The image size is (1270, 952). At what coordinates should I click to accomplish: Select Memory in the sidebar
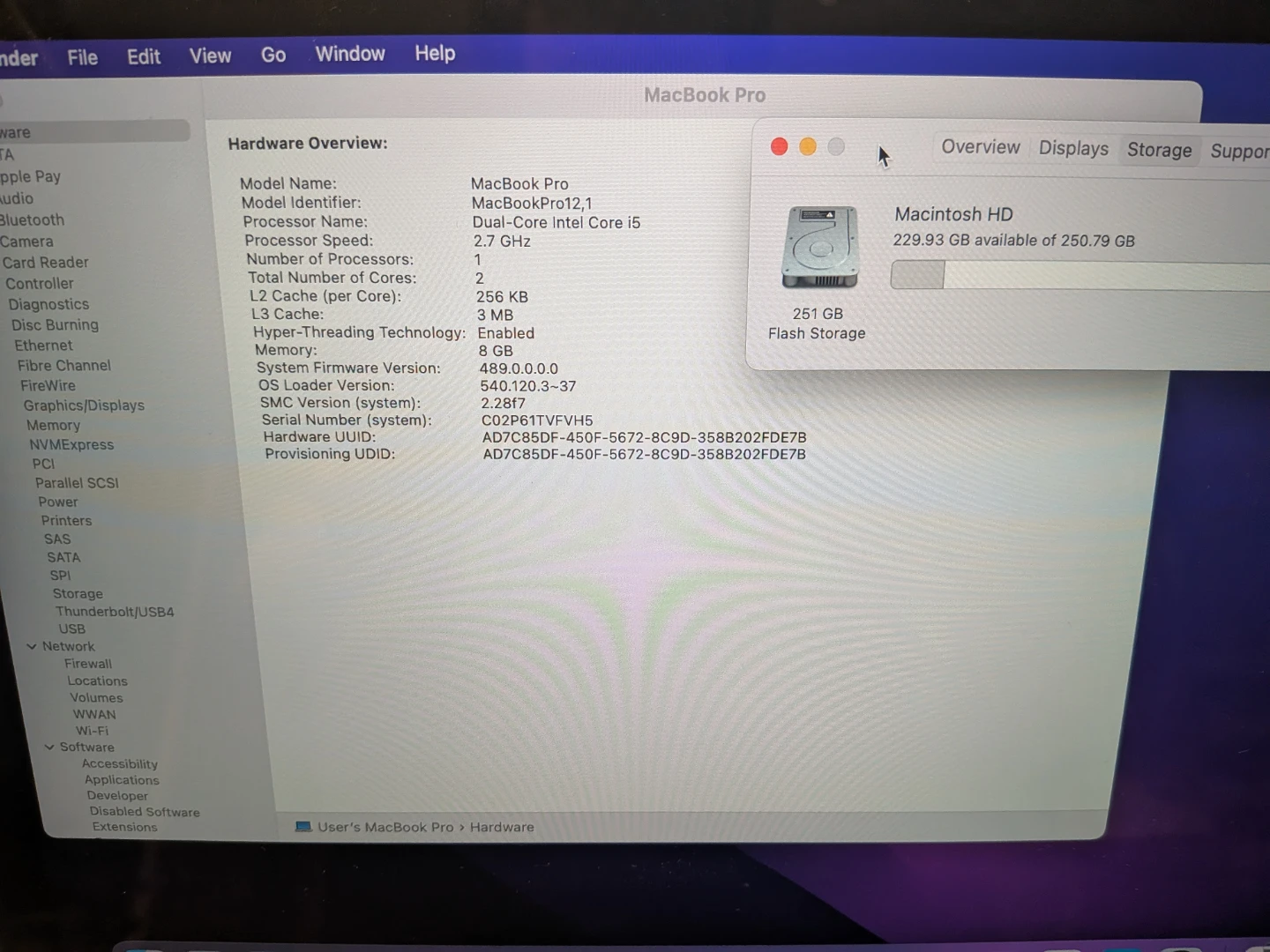53,425
